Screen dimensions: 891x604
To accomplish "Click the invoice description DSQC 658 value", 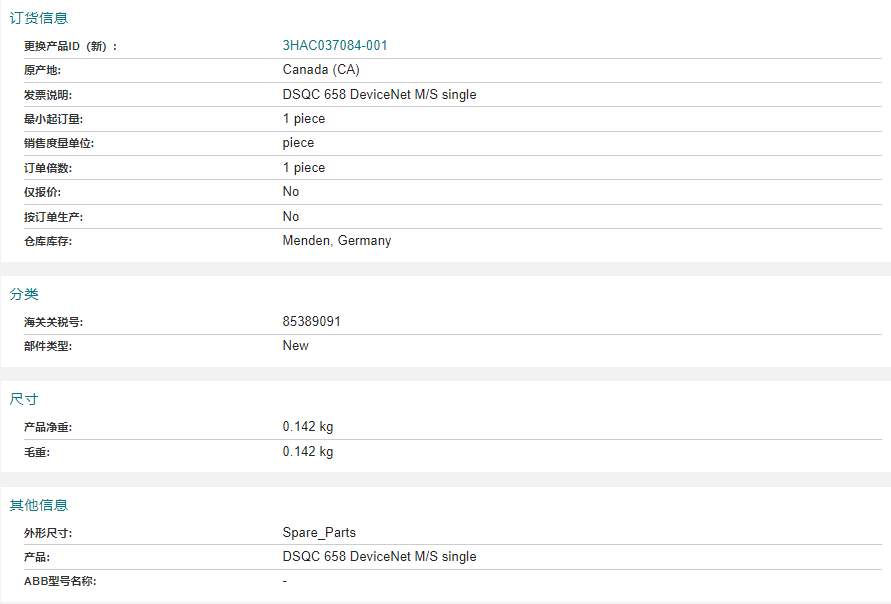I will pyautogui.click(x=379, y=94).
